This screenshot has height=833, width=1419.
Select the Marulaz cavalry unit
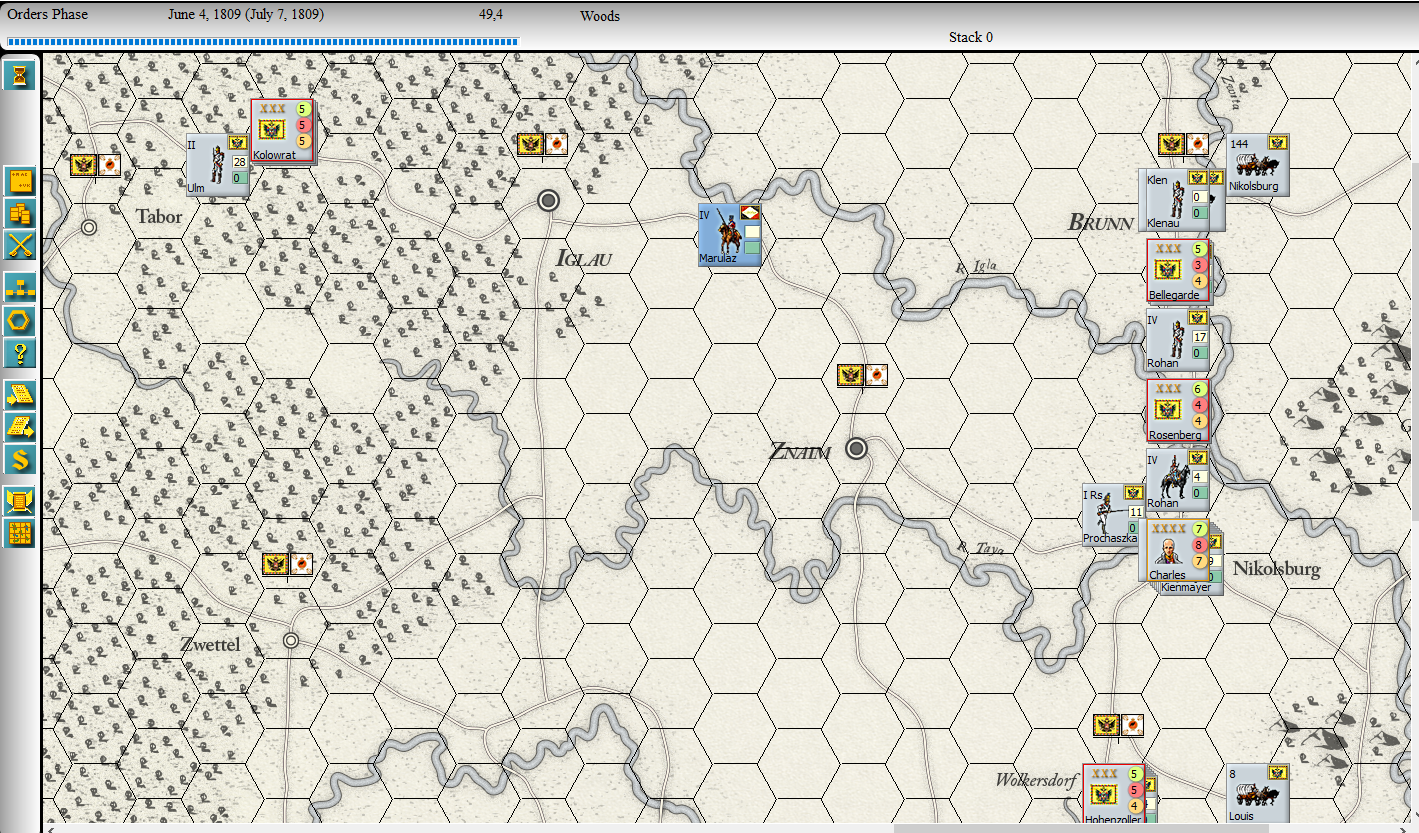(x=730, y=235)
